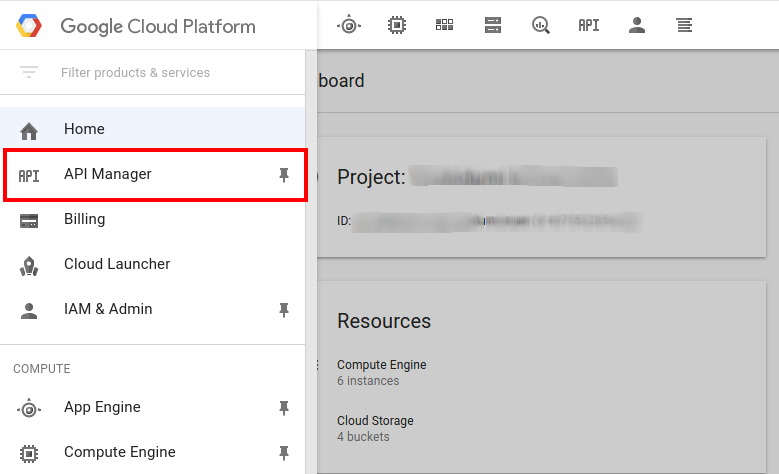Image resolution: width=779 pixels, height=474 pixels.
Task: Click the App Engine icon in the sidebar
Action: tap(29, 409)
